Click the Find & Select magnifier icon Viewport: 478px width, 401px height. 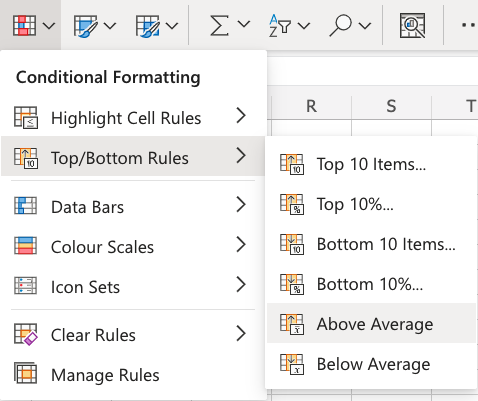(x=340, y=25)
